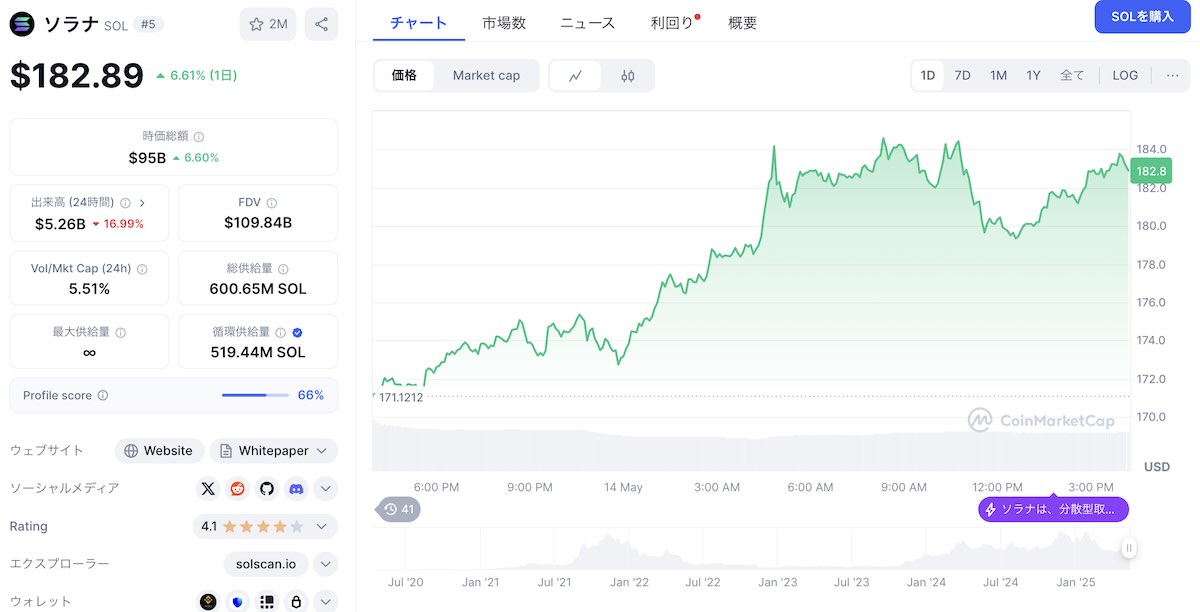Click the #5 rank badge
1200x612 pixels.
148,24
